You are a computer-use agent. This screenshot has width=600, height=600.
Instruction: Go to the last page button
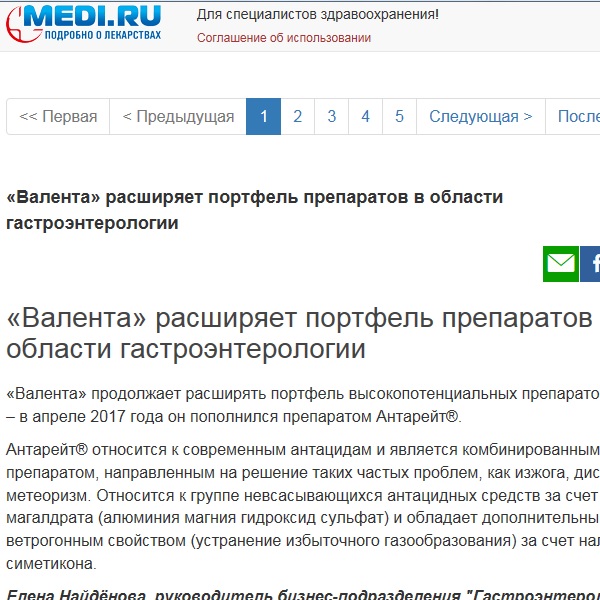point(573,116)
